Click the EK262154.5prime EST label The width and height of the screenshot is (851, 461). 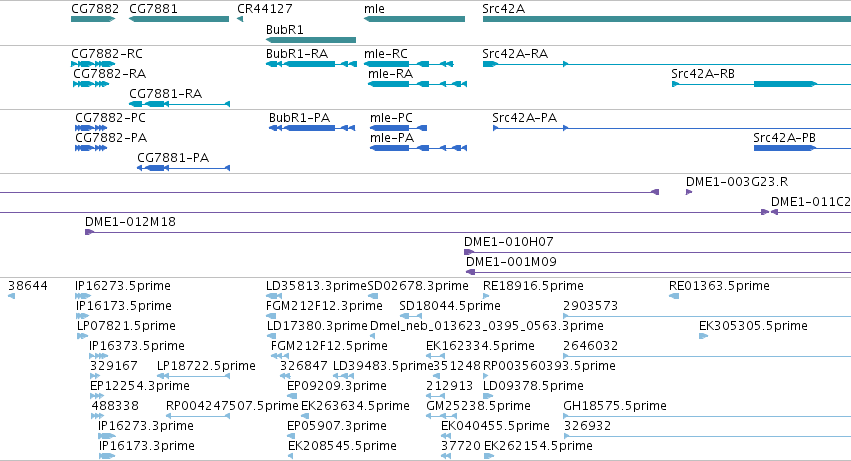pyautogui.click(x=538, y=446)
